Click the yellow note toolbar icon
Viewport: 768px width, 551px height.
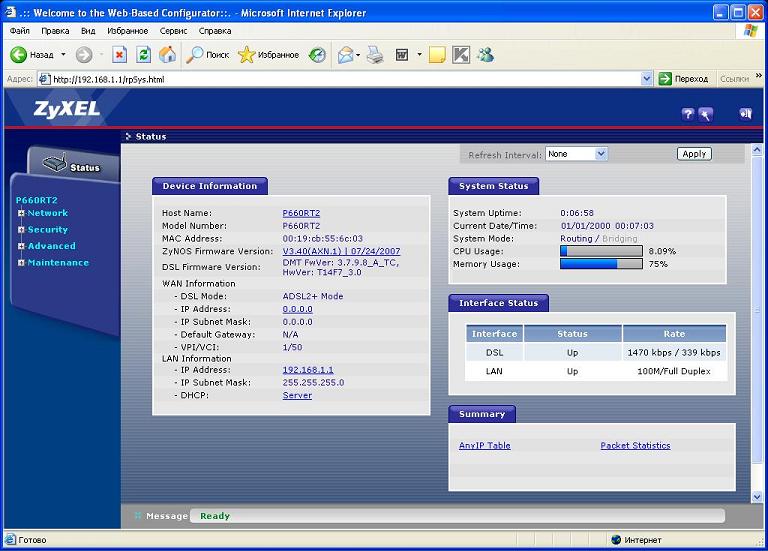[x=437, y=54]
